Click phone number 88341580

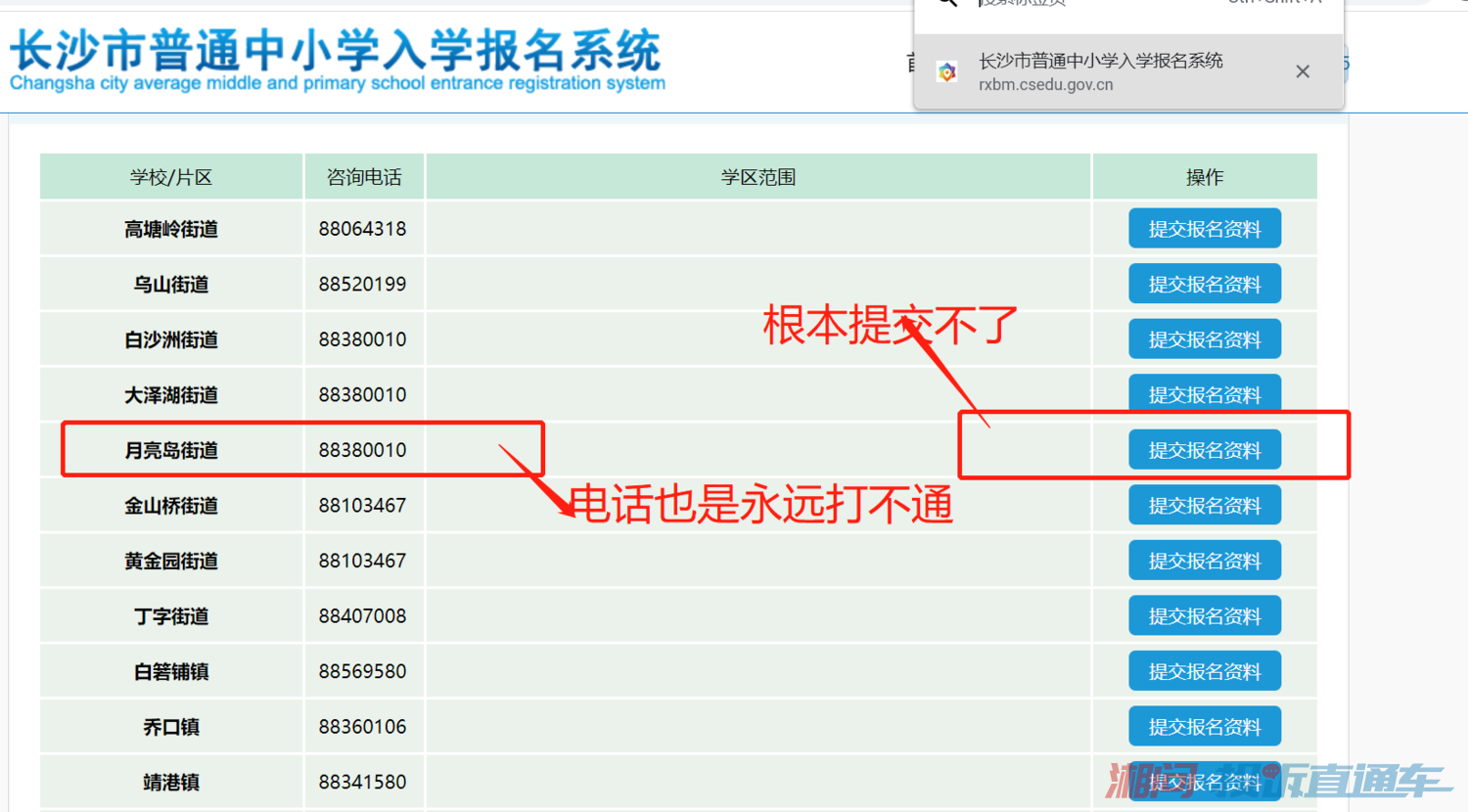click(x=362, y=782)
